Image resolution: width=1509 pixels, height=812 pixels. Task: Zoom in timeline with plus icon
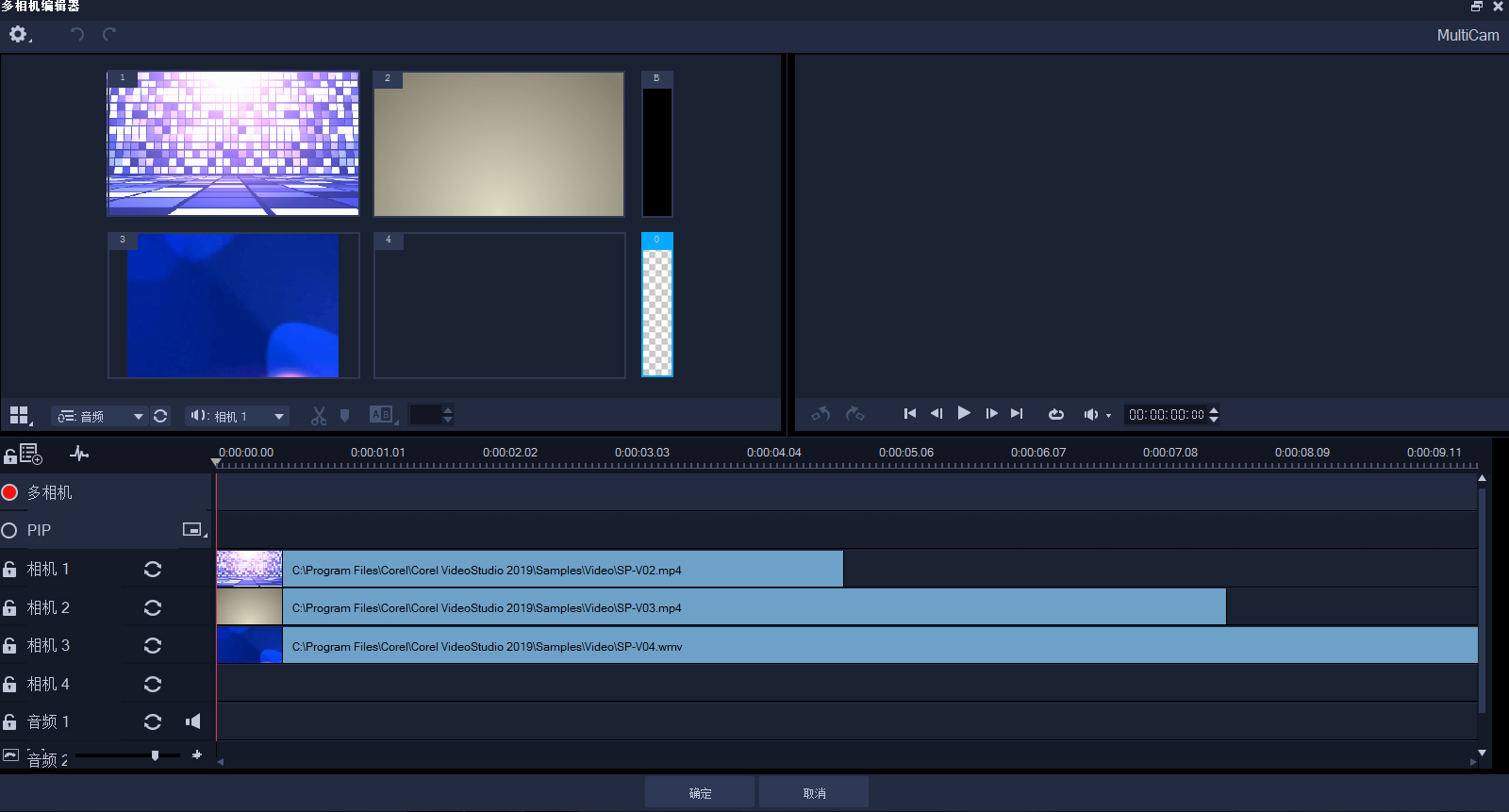point(197,754)
